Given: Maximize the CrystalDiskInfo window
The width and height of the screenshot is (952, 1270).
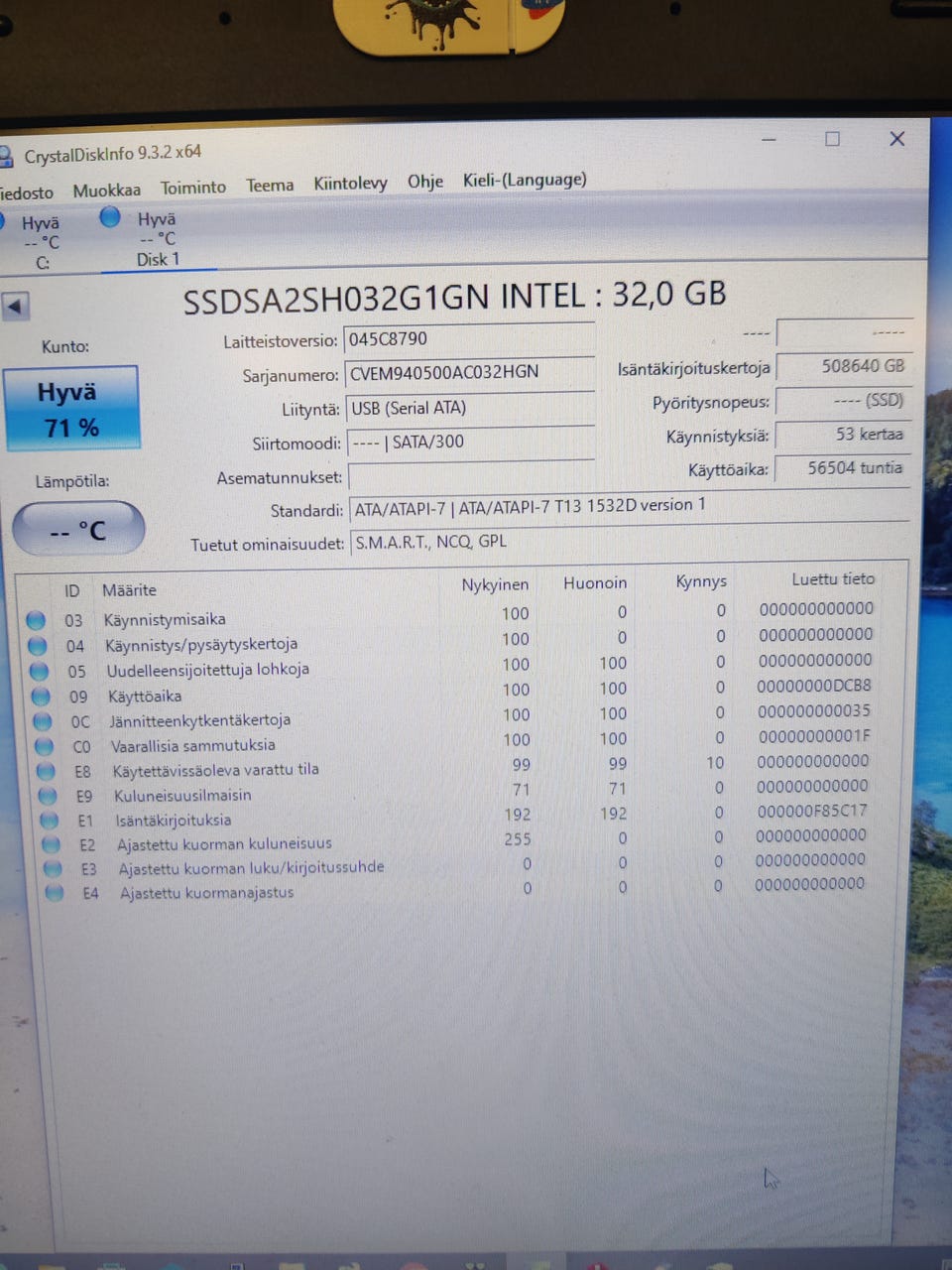Looking at the screenshot, I should coord(833,139).
